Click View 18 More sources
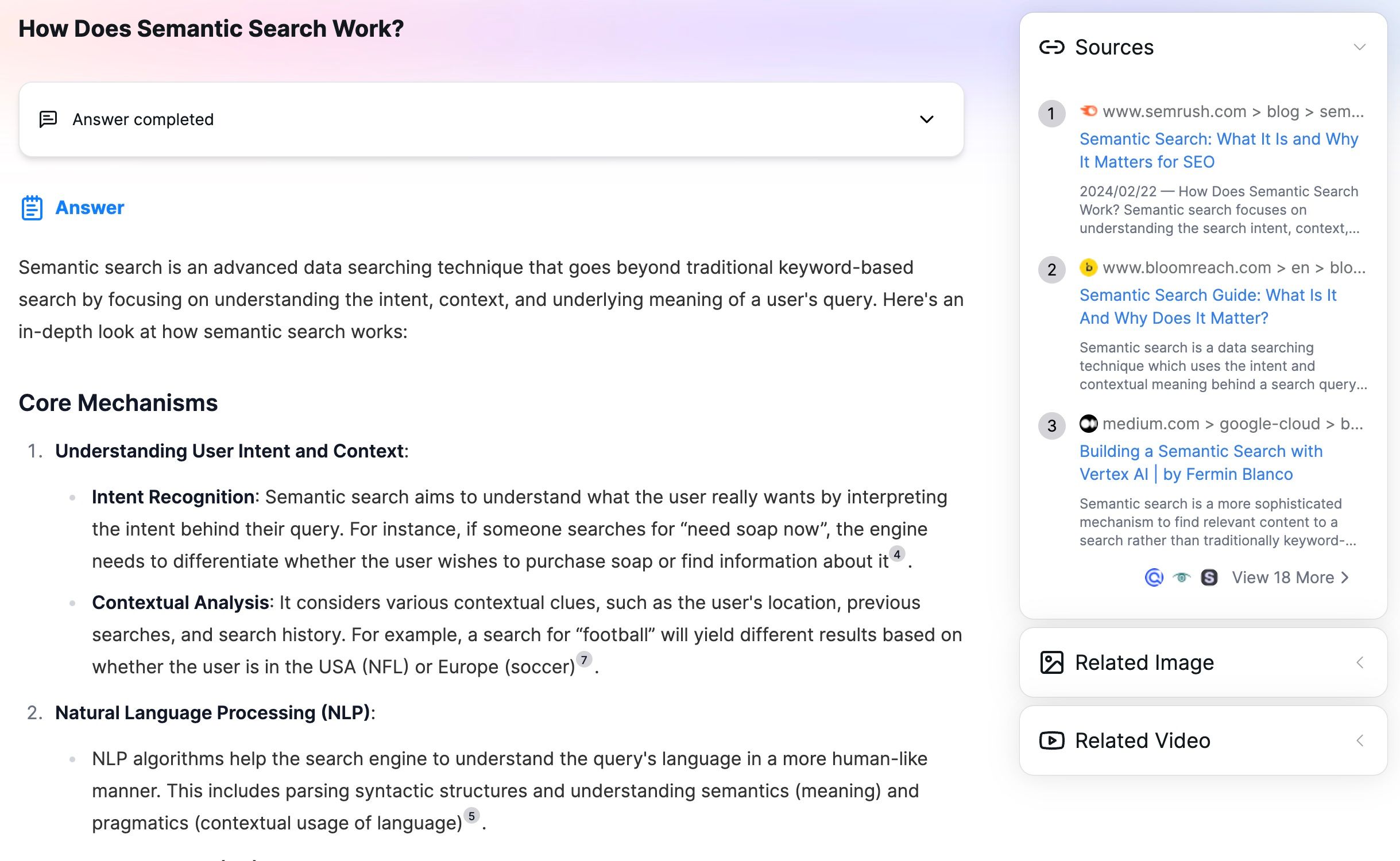The image size is (1400, 861). coord(1290,577)
